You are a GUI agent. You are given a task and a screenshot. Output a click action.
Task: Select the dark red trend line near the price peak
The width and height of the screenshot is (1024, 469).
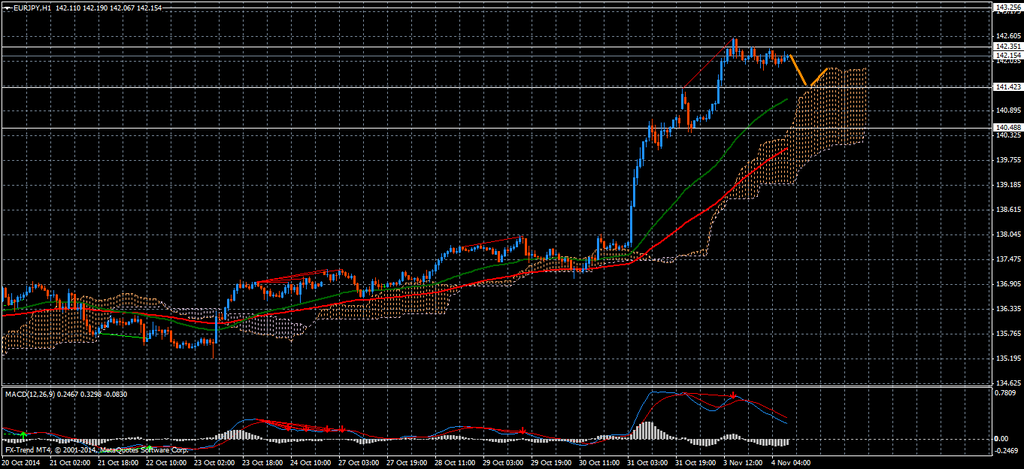point(708,65)
